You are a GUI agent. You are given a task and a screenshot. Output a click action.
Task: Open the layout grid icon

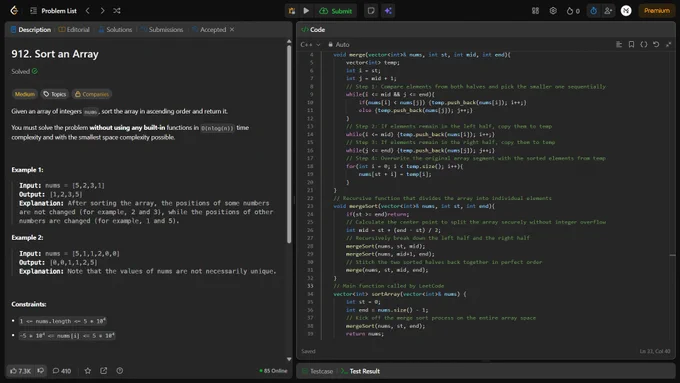coord(535,11)
